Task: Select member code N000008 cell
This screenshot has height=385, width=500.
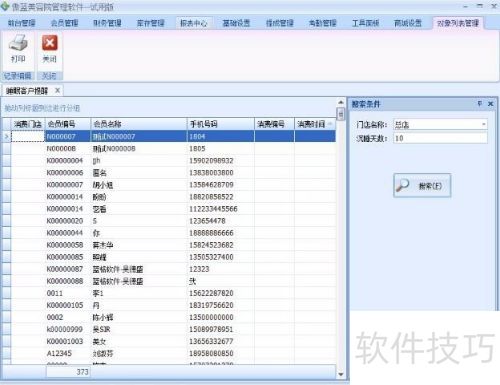Action: (x=68, y=148)
